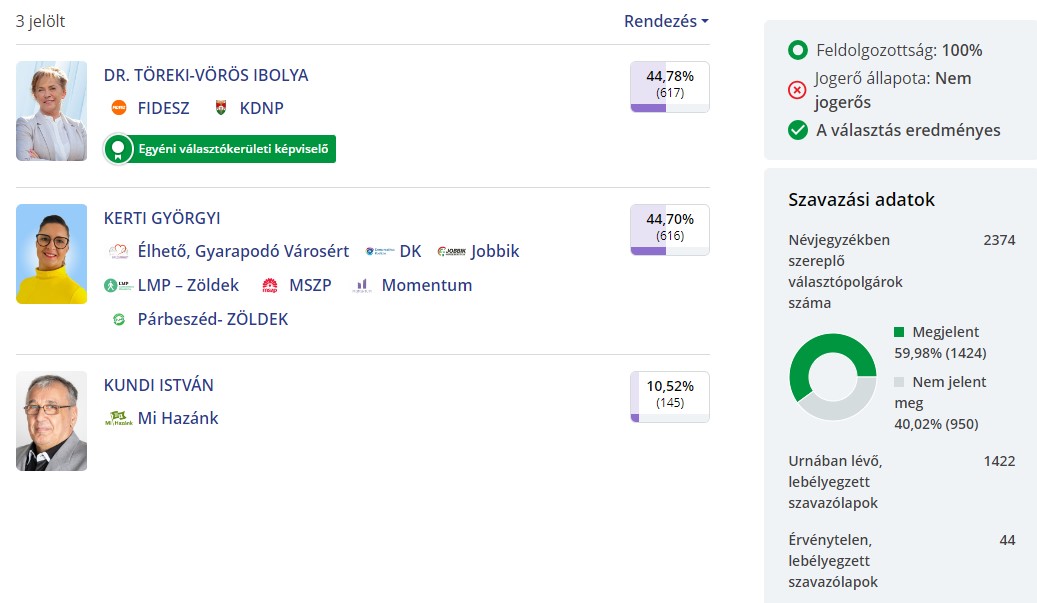Click the Jobbik party logo icon

tap(452, 251)
